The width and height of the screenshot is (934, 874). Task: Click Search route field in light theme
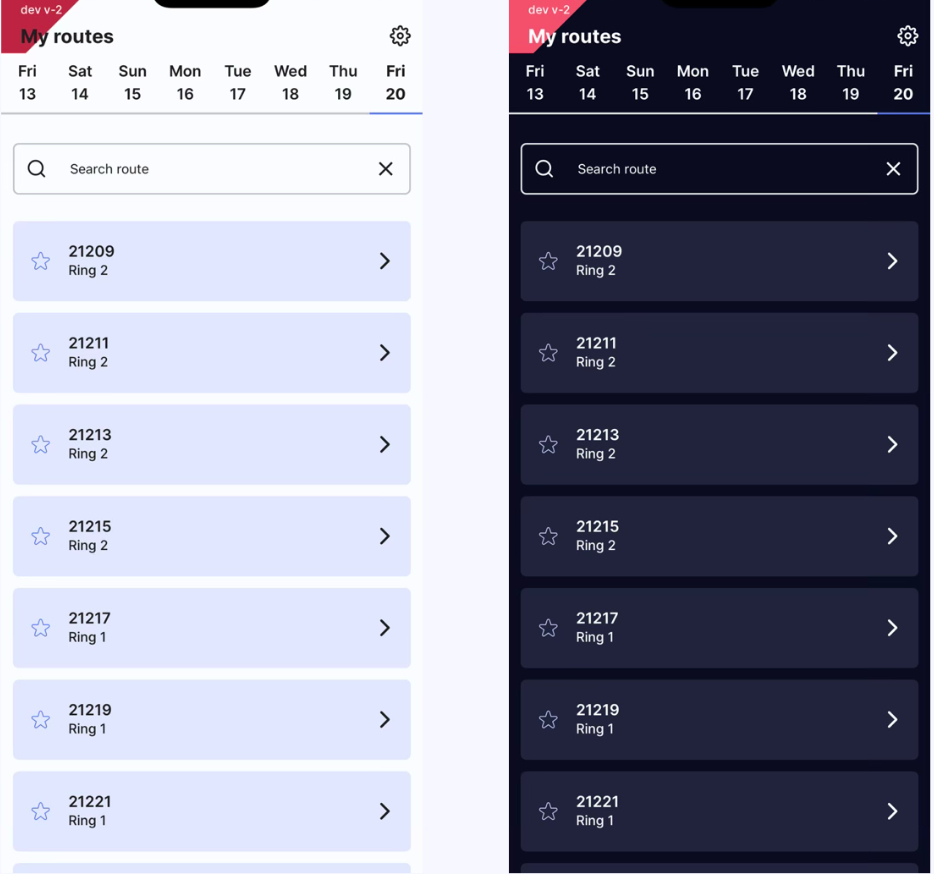pyautogui.click(x=210, y=169)
